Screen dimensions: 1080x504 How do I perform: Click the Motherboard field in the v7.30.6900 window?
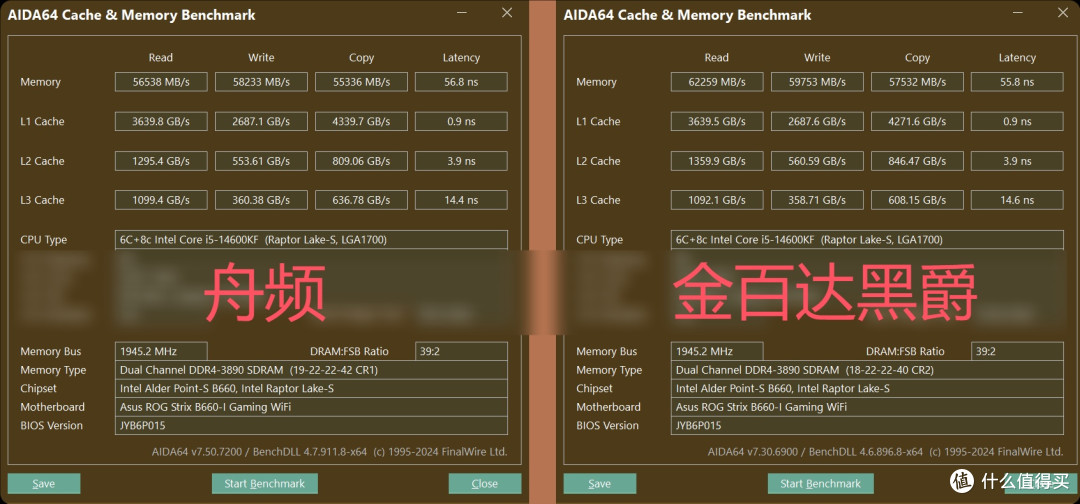(x=867, y=407)
